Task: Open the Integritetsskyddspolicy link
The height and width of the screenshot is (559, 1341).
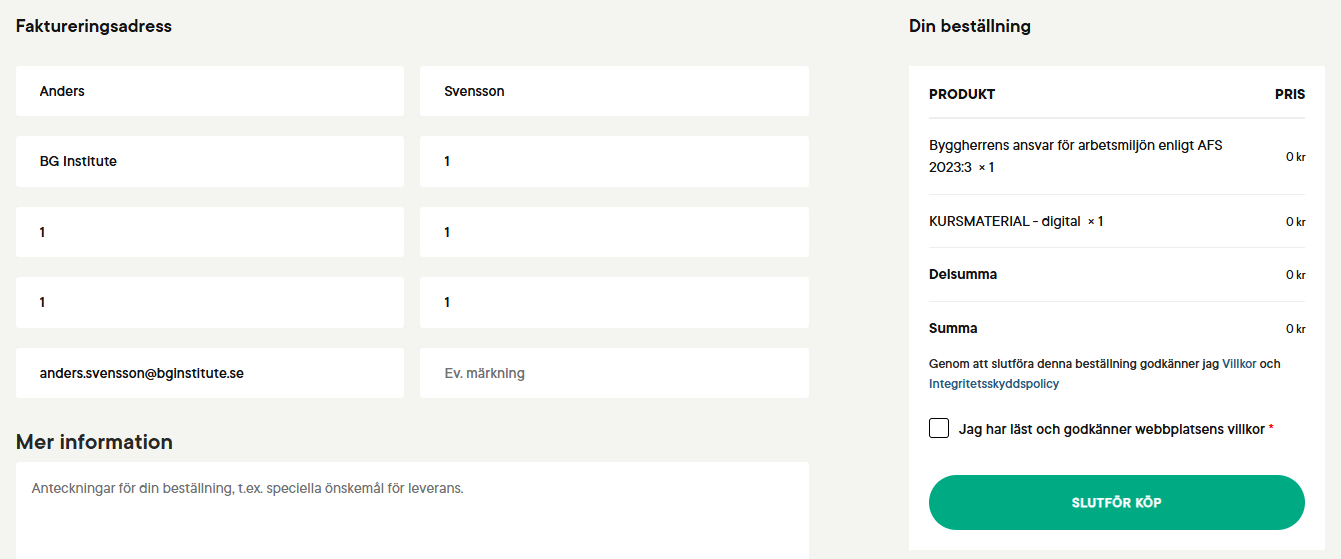Action: (x=993, y=383)
